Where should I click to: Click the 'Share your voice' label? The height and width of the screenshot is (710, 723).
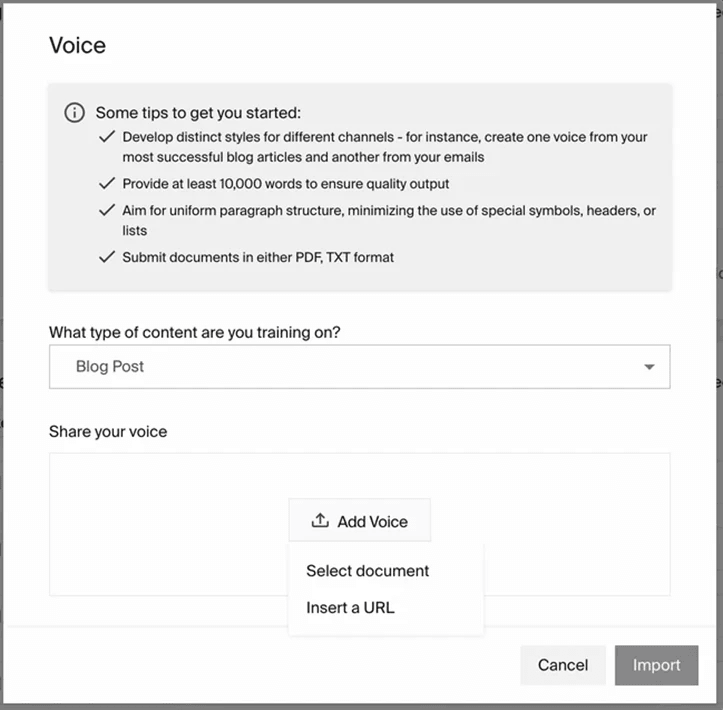[x=108, y=432]
